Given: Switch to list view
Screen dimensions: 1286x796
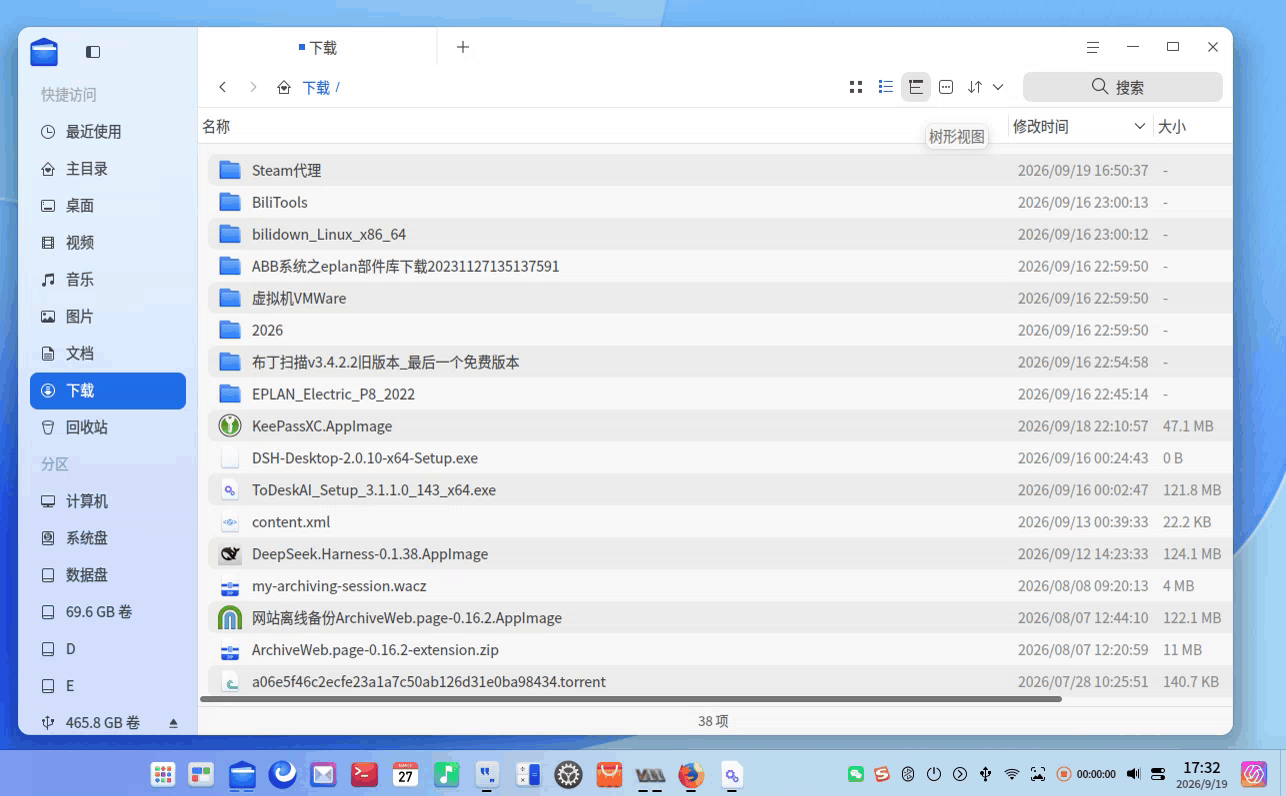Looking at the screenshot, I should pos(885,87).
